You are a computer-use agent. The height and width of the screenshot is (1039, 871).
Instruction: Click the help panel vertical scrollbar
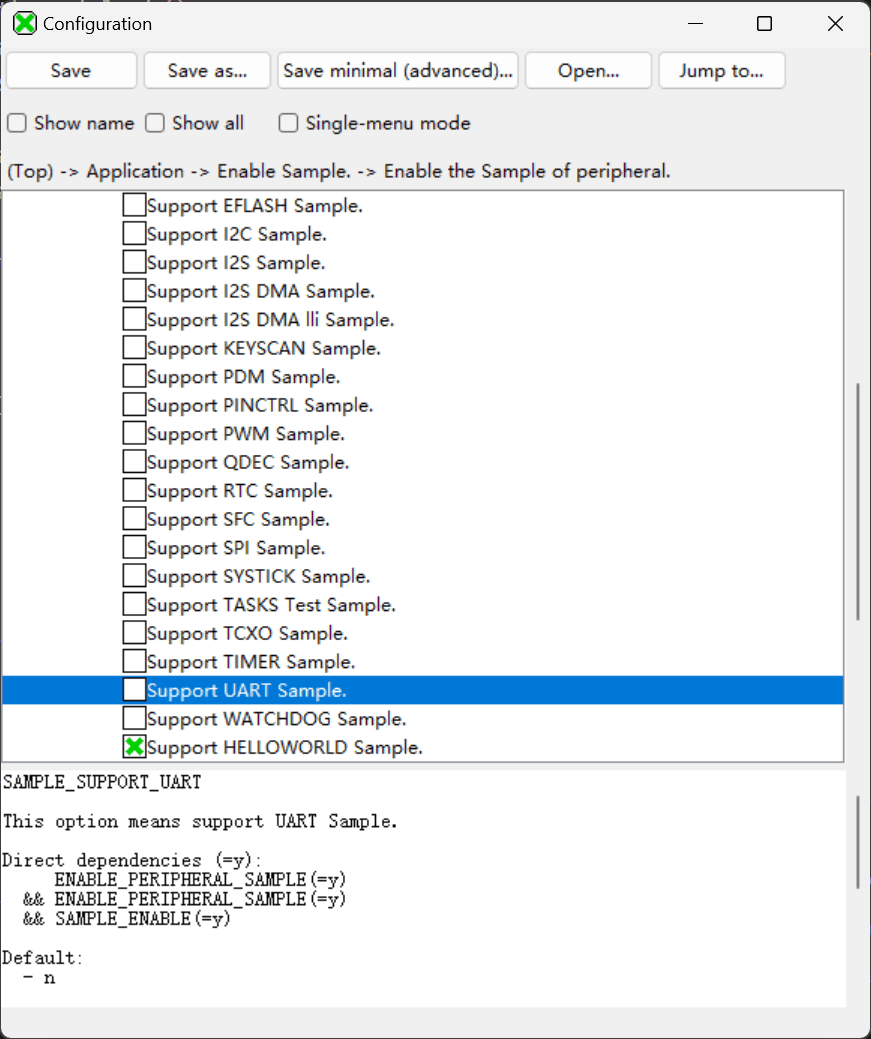(856, 842)
